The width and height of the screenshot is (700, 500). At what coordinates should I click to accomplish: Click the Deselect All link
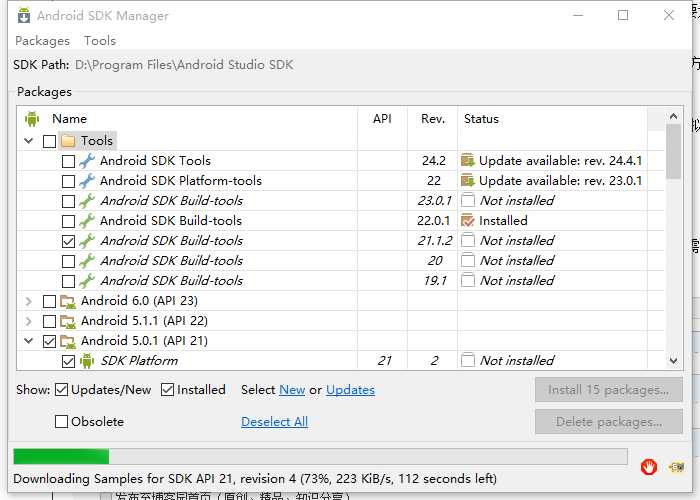click(275, 422)
